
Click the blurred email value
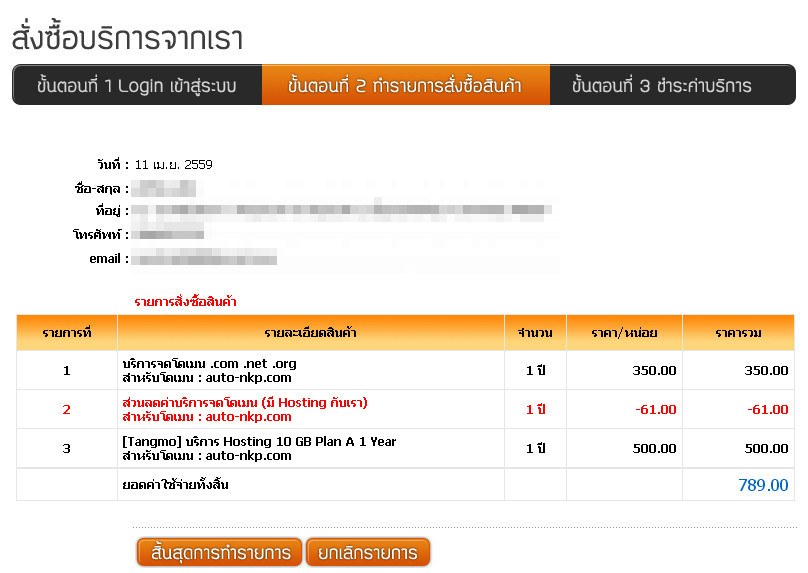tap(204, 259)
